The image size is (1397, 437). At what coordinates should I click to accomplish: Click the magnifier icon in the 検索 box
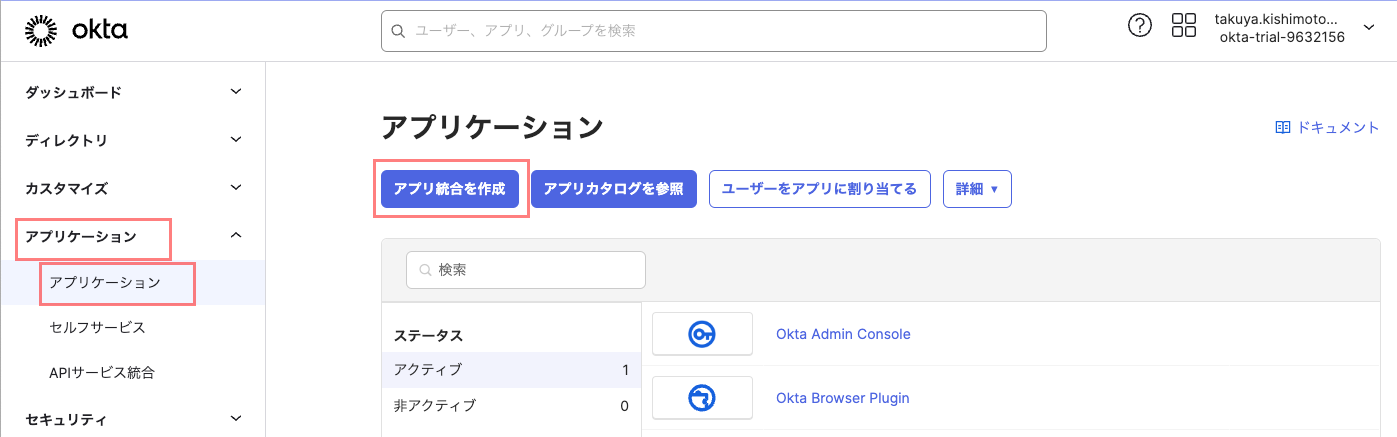point(425,270)
